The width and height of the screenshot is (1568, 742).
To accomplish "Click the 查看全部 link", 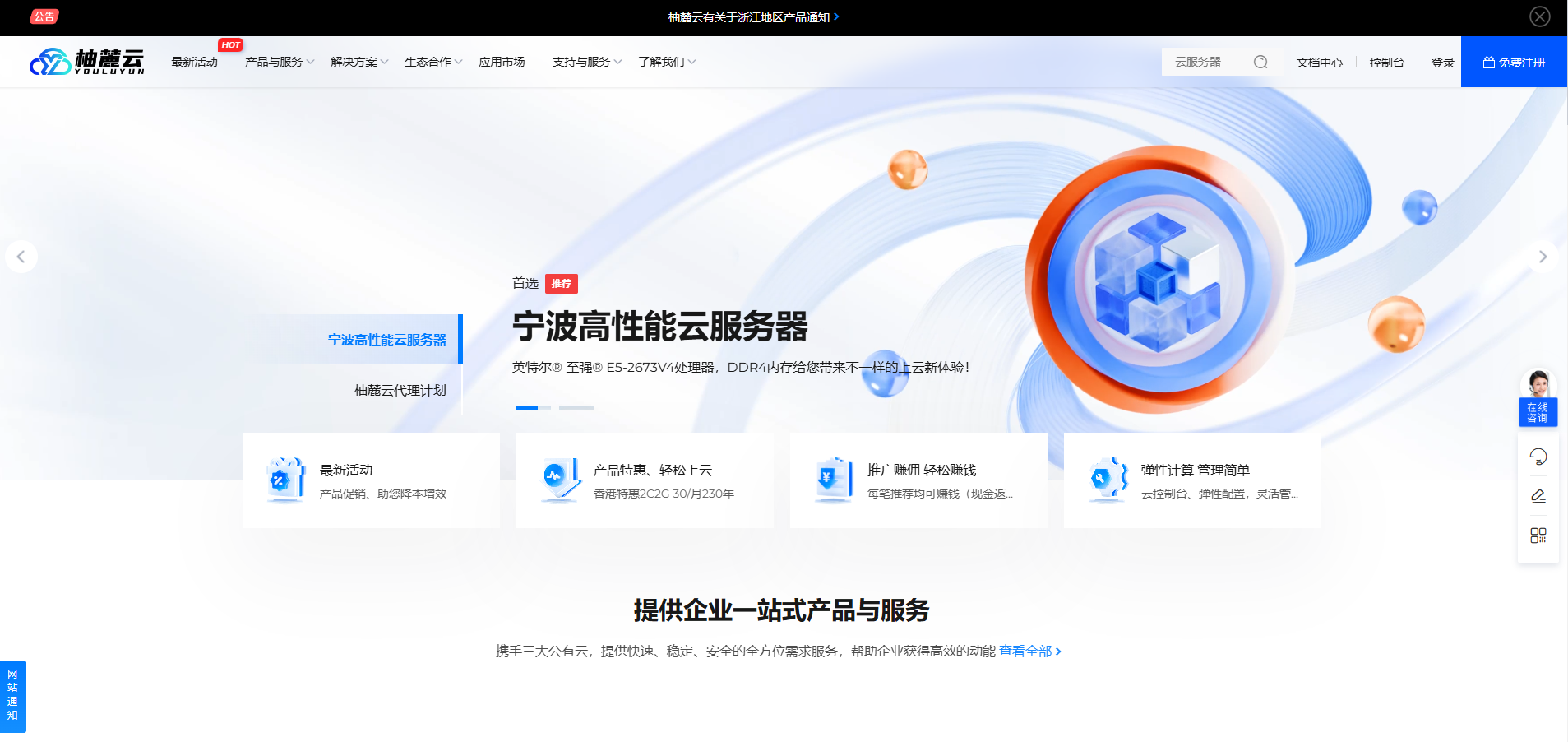I will click(1029, 651).
